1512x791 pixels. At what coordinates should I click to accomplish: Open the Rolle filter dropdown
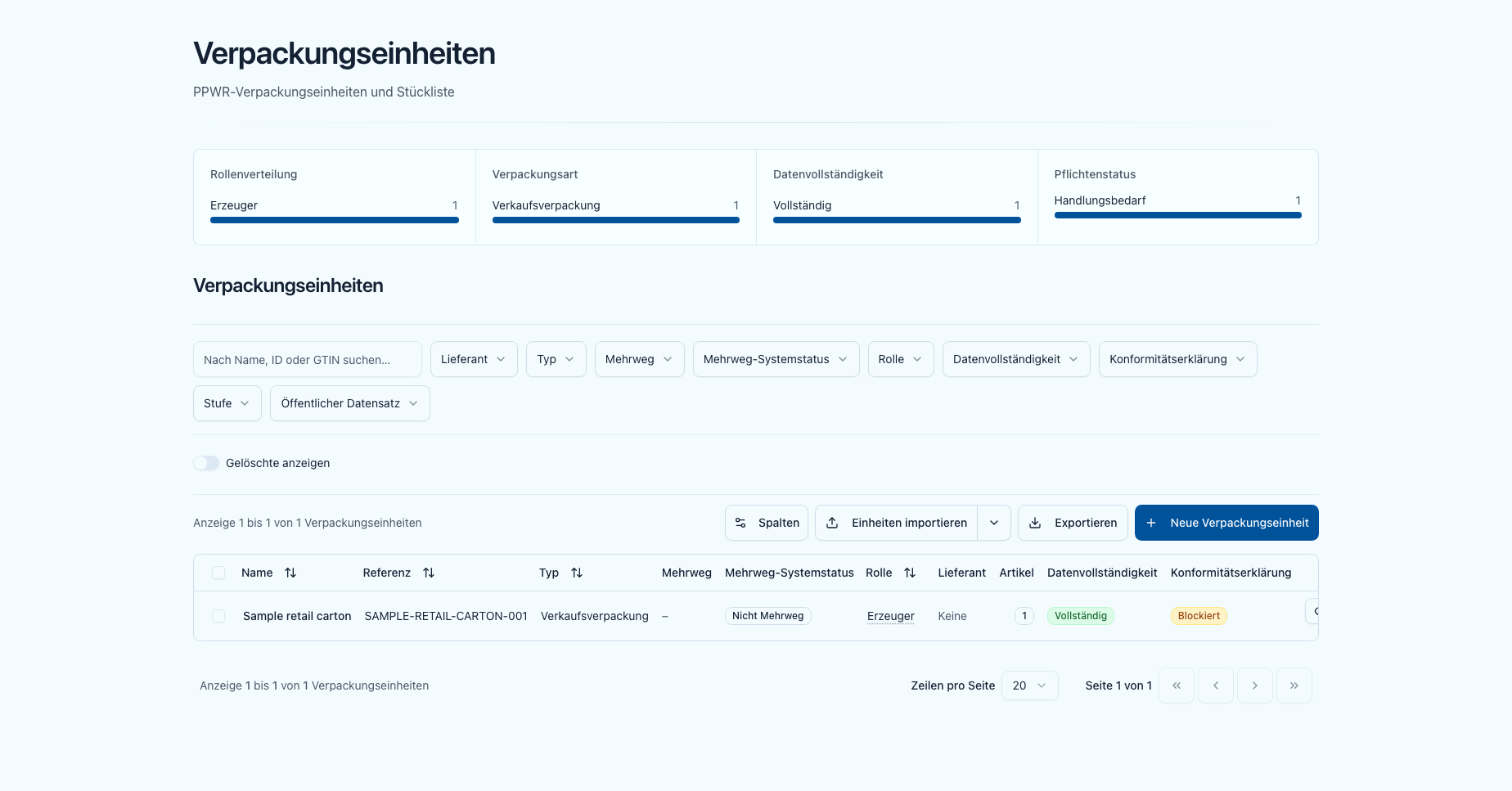click(x=901, y=359)
